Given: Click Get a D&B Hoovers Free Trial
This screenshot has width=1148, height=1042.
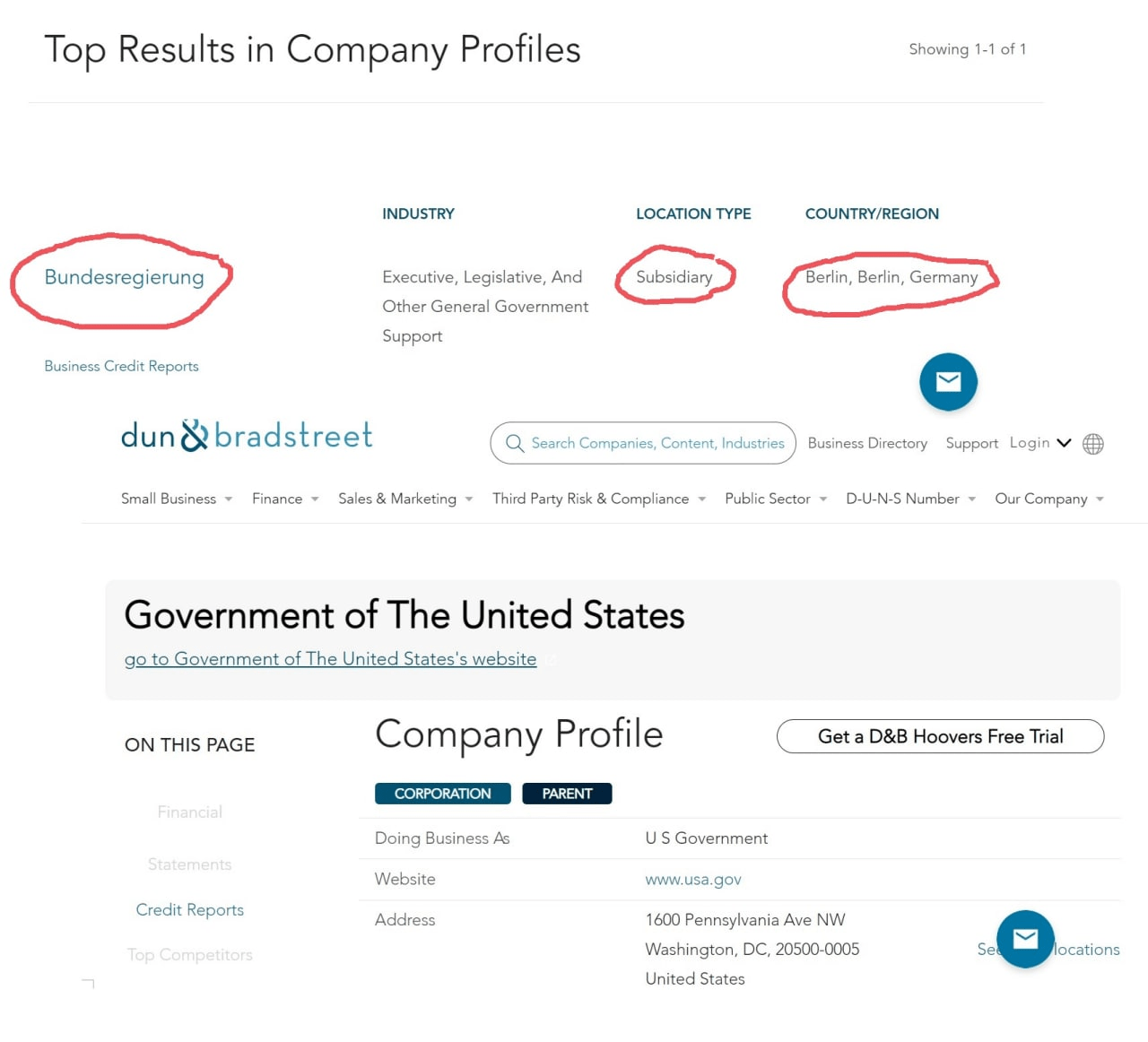Looking at the screenshot, I should [940, 736].
